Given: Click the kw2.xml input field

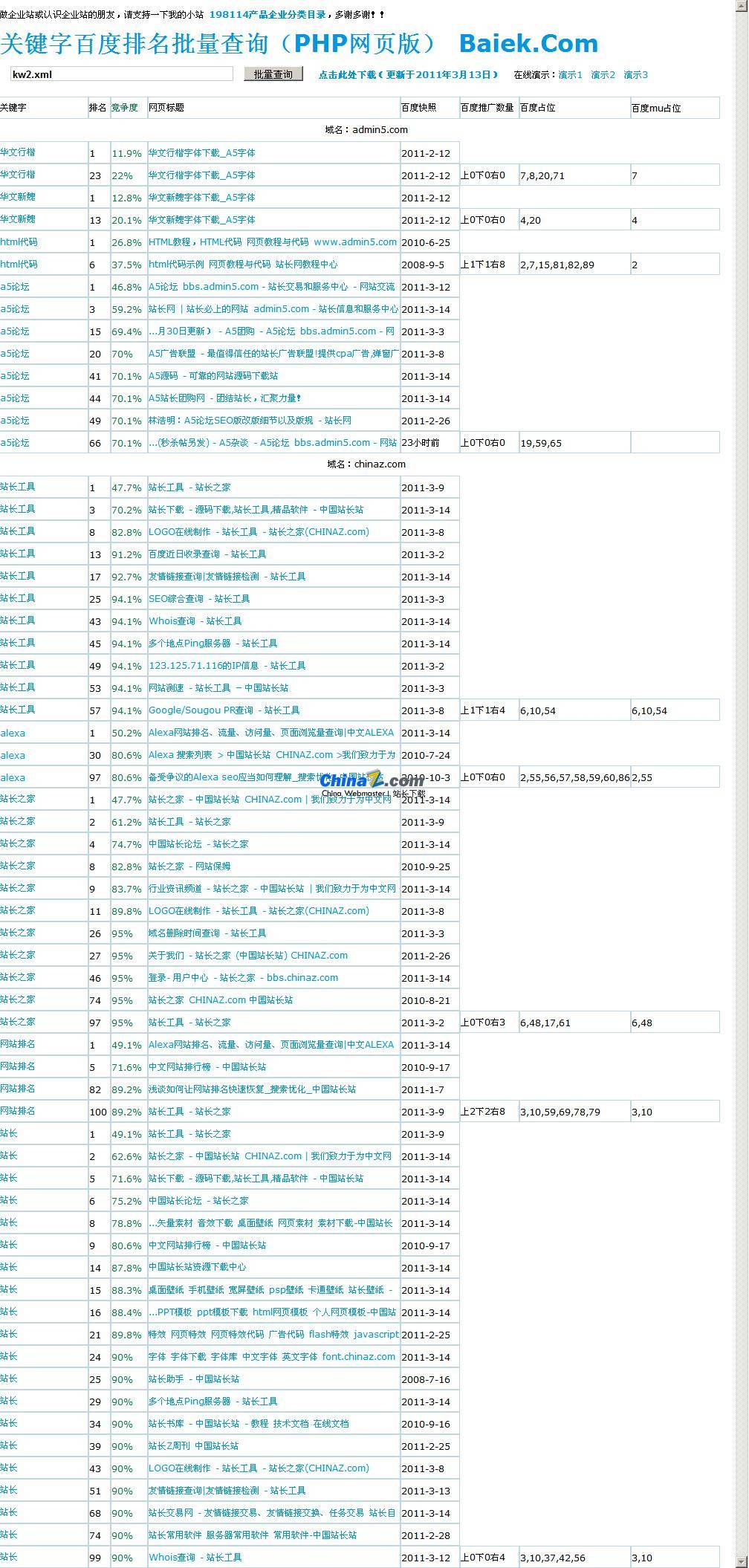Looking at the screenshot, I should click(121, 74).
